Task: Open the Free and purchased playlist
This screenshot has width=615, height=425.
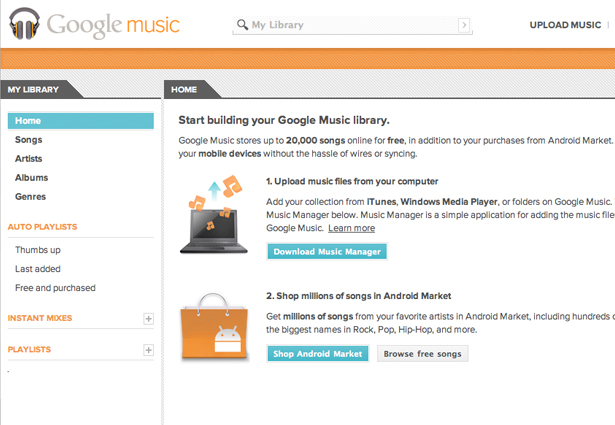Action: pyautogui.click(x=55, y=288)
